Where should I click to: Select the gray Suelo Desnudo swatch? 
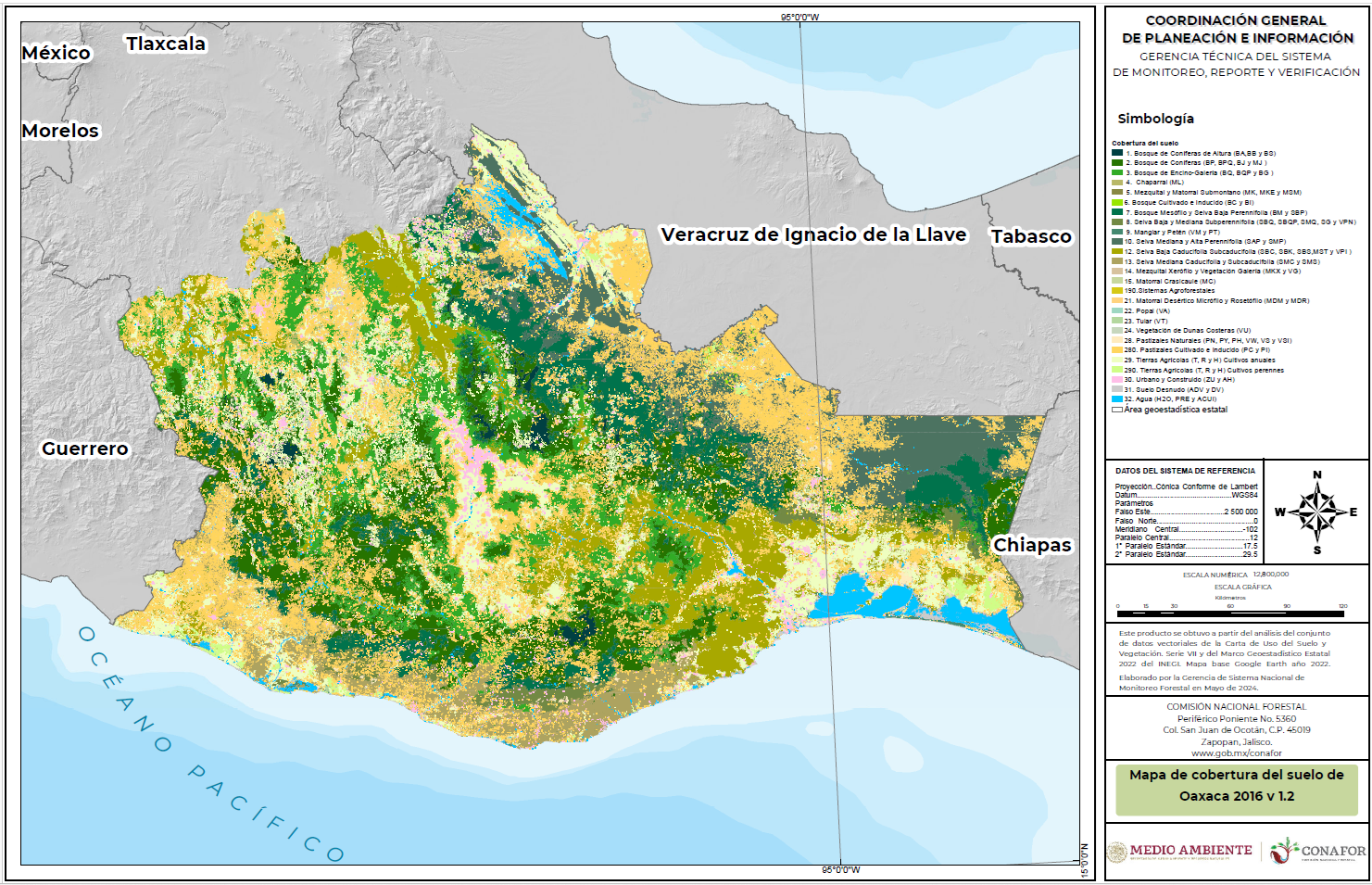(1117, 389)
